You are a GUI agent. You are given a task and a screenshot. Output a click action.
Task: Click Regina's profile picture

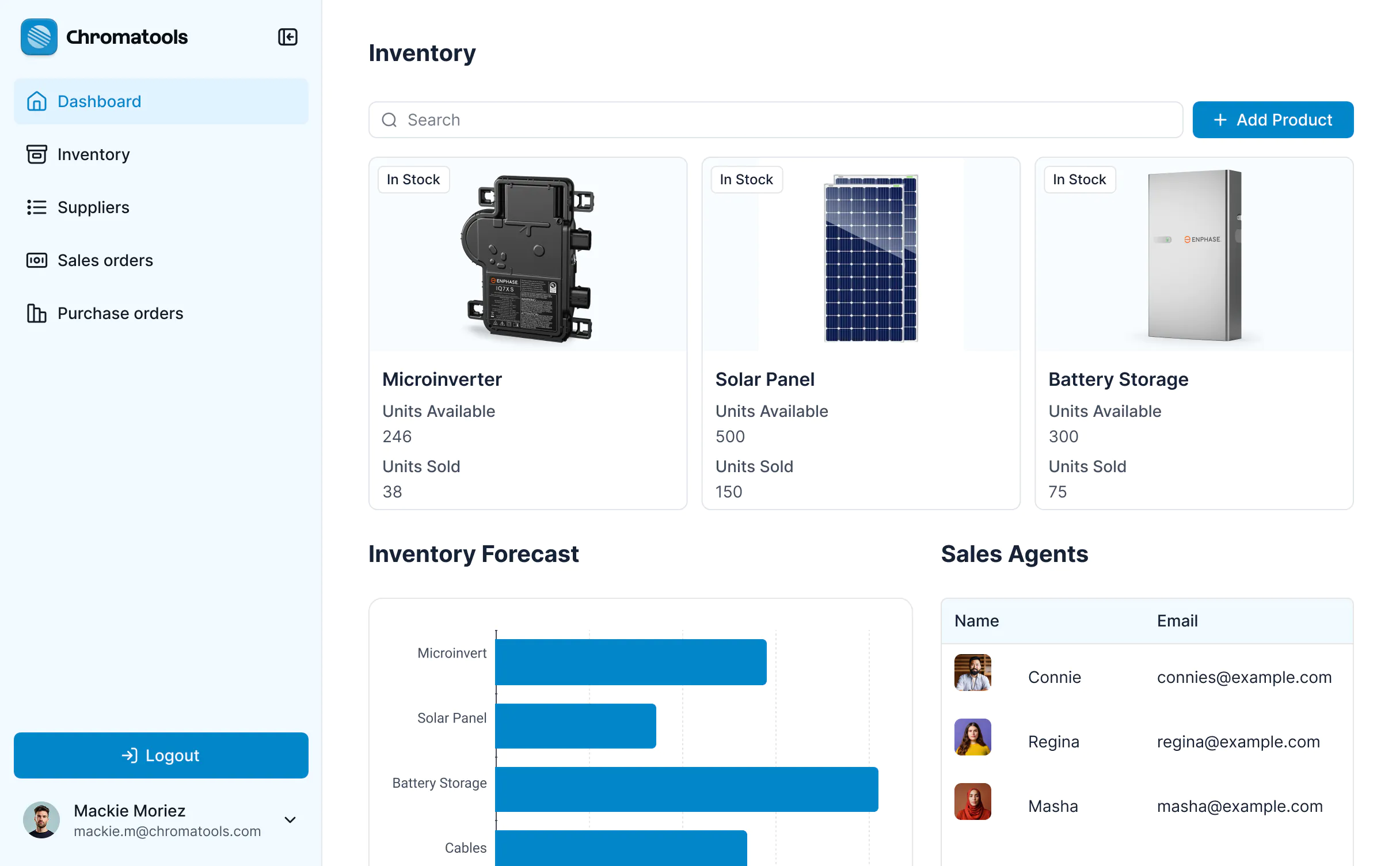pos(972,738)
